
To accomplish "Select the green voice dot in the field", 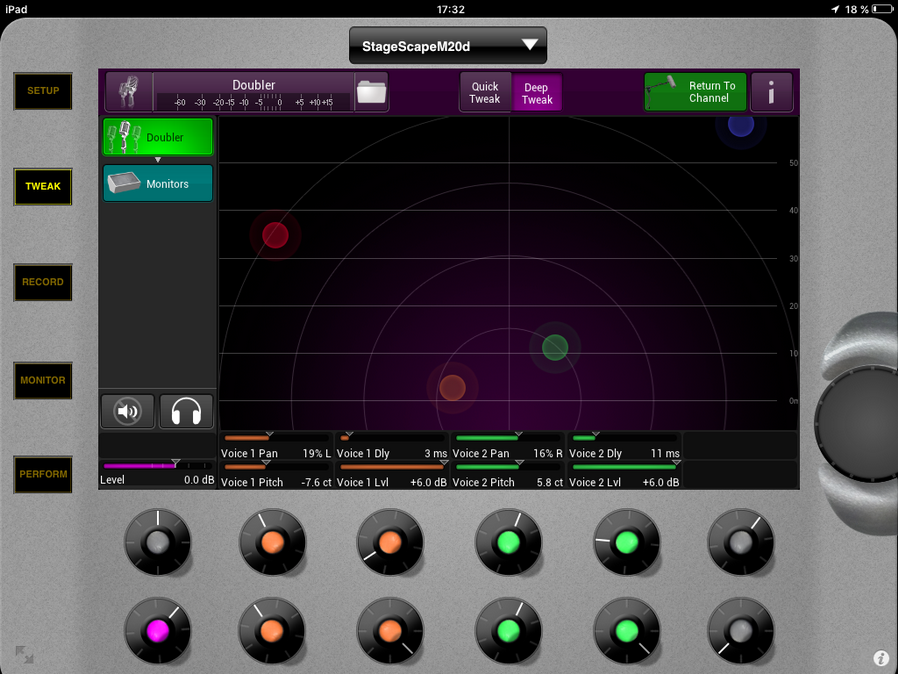I will pos(555,347).
